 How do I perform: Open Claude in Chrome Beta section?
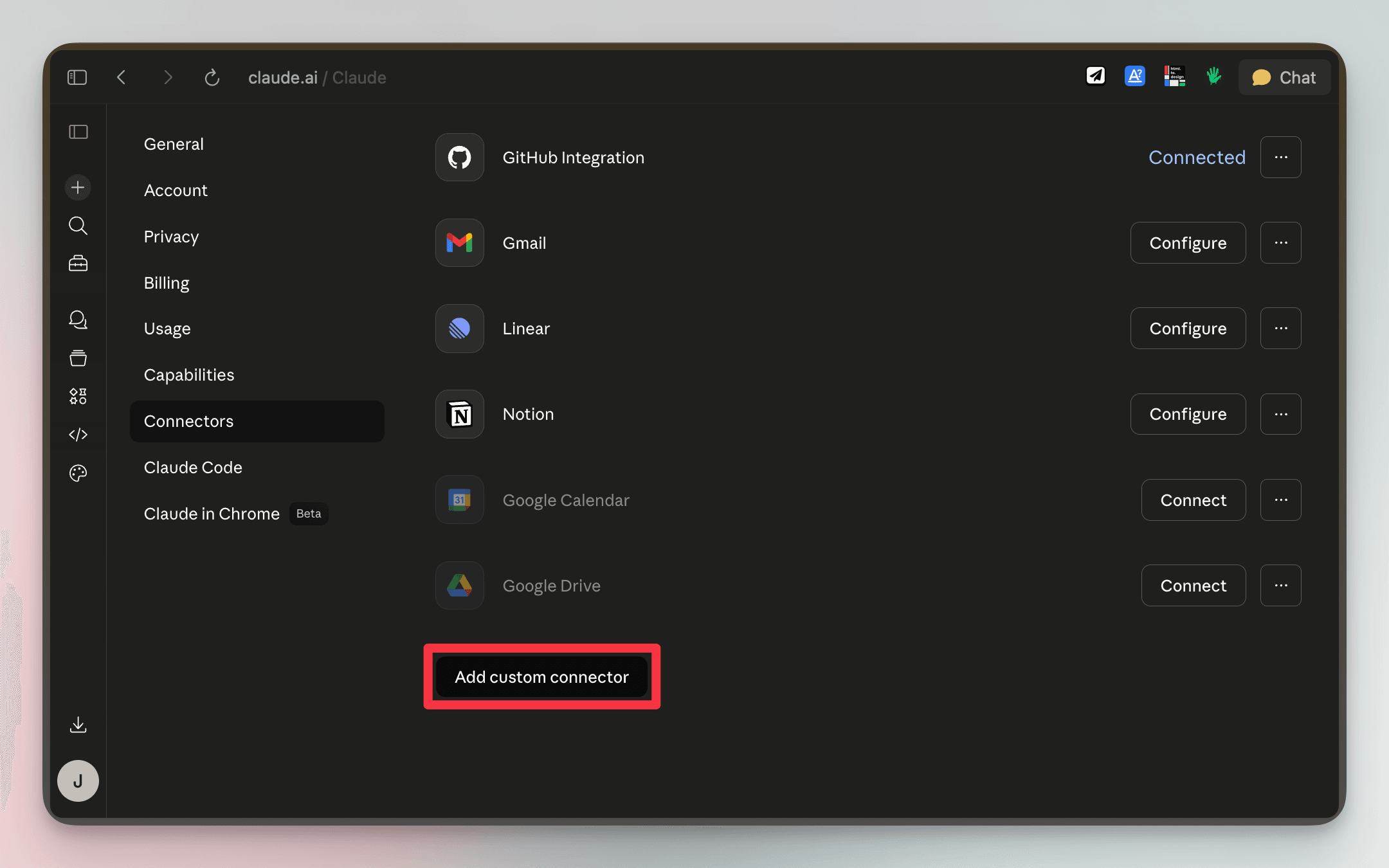coord(257,514)
